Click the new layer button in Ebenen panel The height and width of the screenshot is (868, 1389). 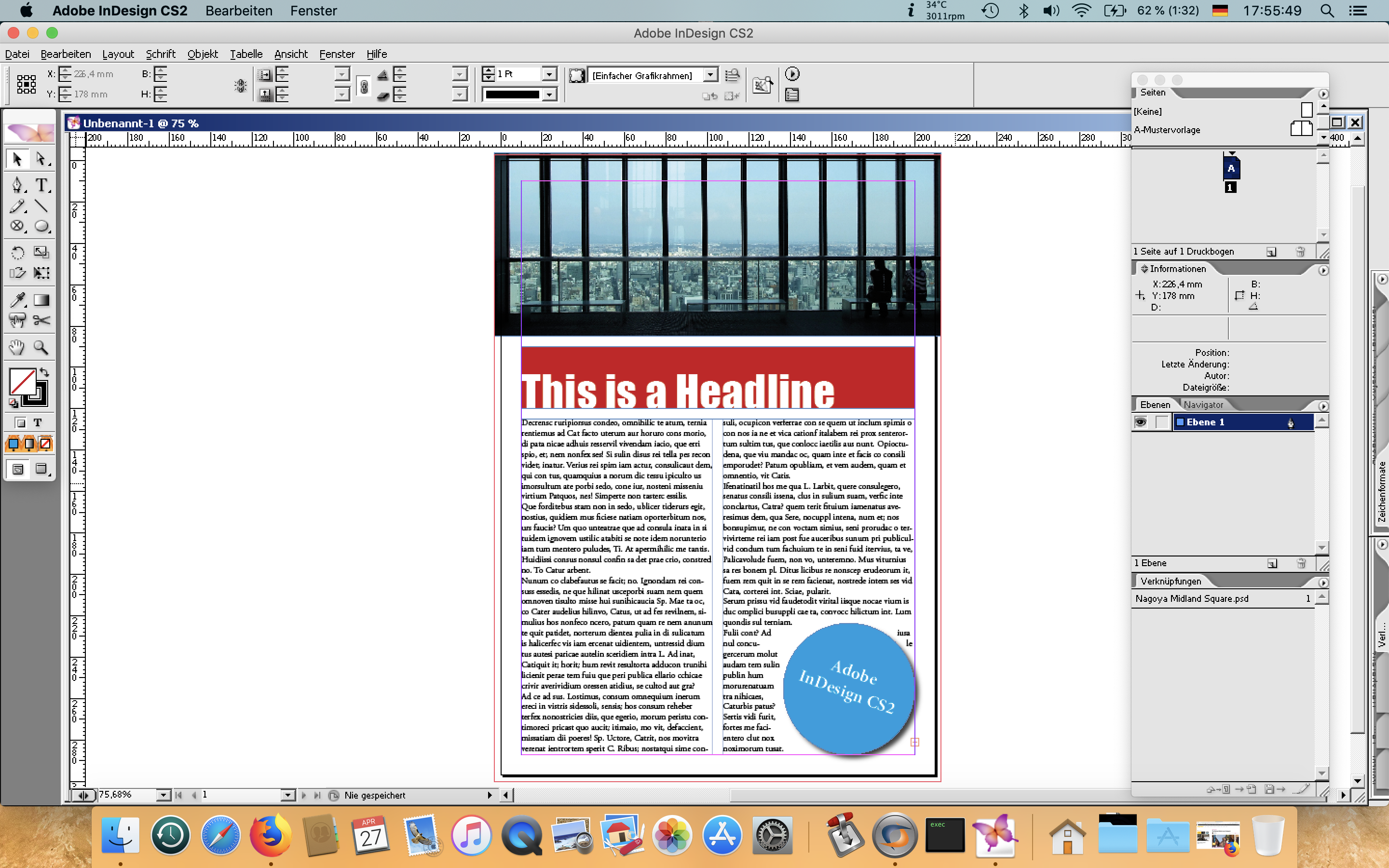pos(1271,563)
